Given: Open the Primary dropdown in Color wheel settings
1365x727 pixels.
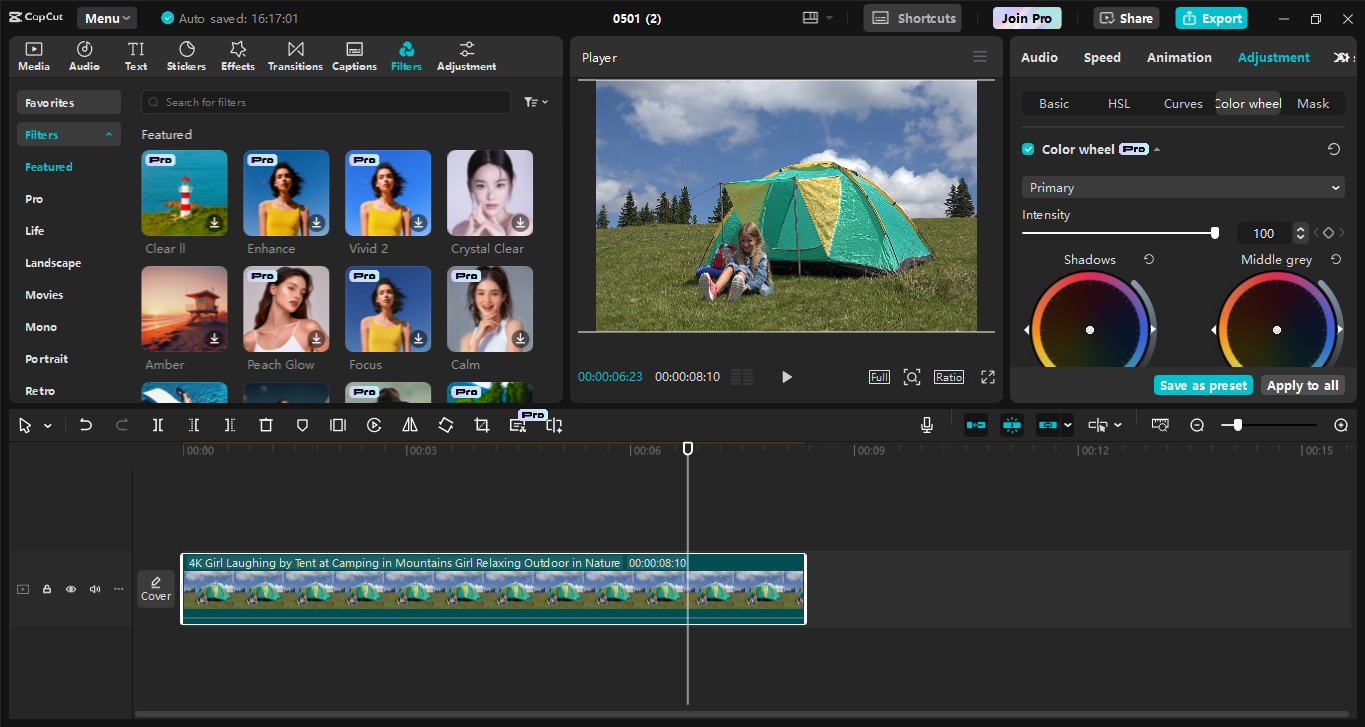Looking at the screenshot, I should (1182, 187).
